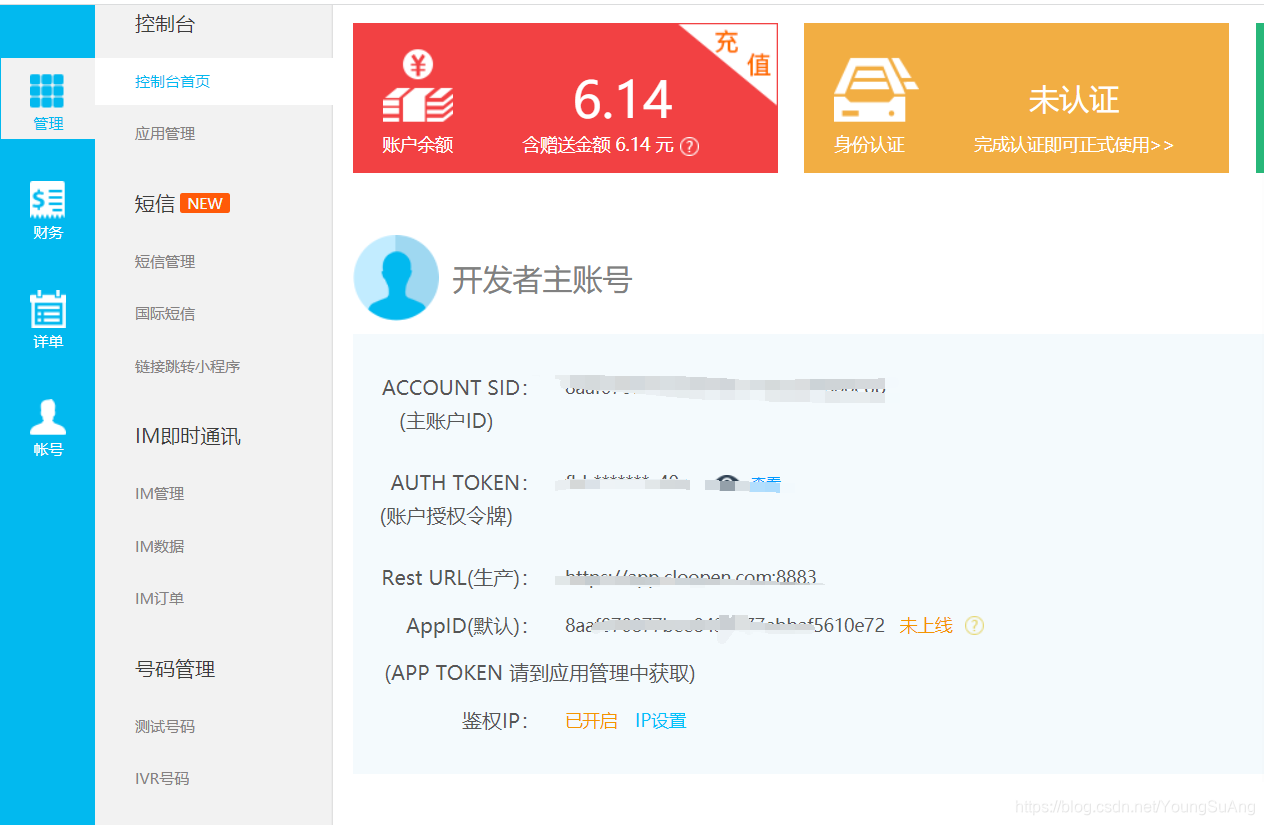Open the 帐号 account icon section
1264x825 pixels.
coord(47,428)
